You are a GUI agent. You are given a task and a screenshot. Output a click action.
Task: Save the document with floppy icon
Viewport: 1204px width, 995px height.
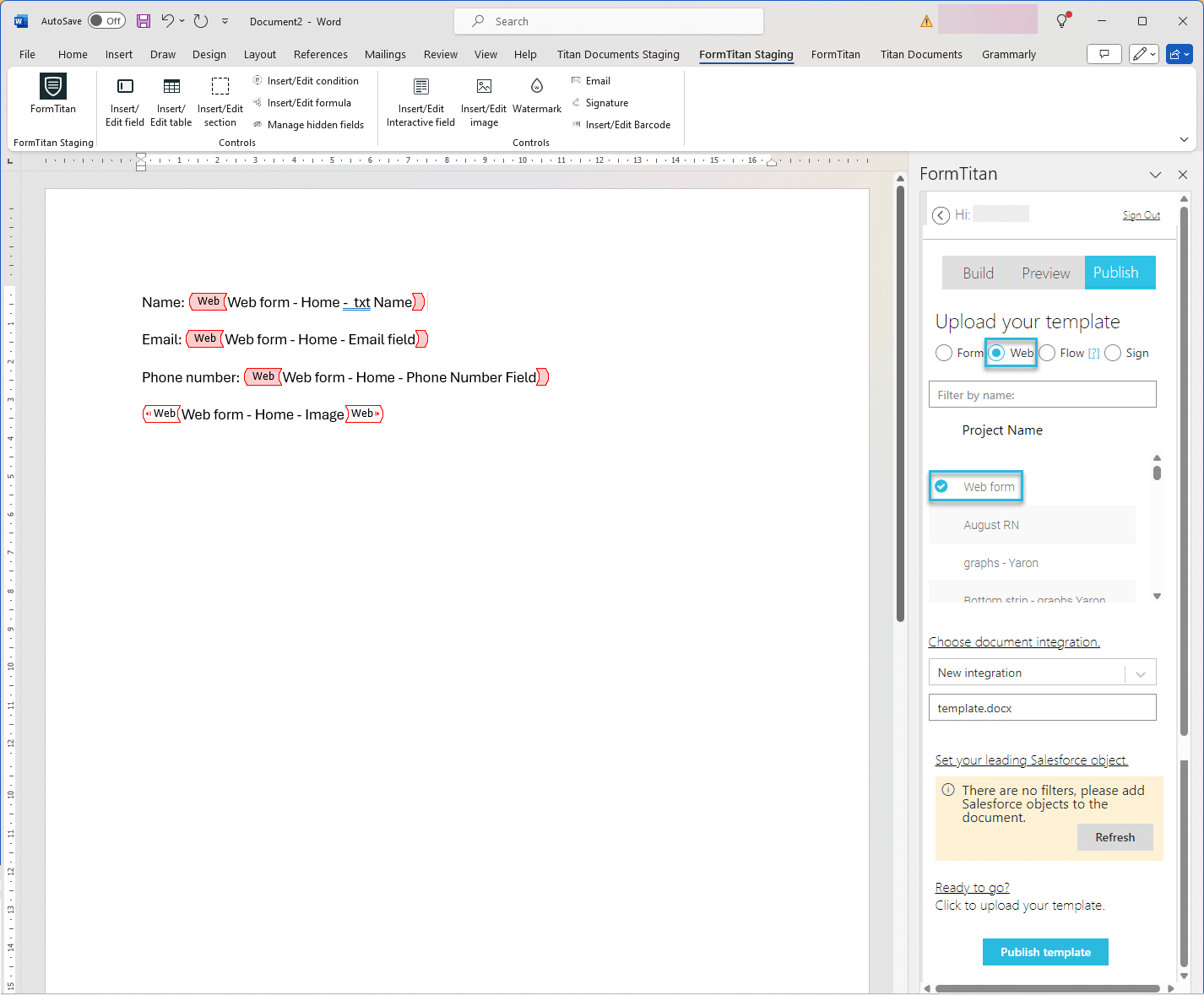coord(144,21)
